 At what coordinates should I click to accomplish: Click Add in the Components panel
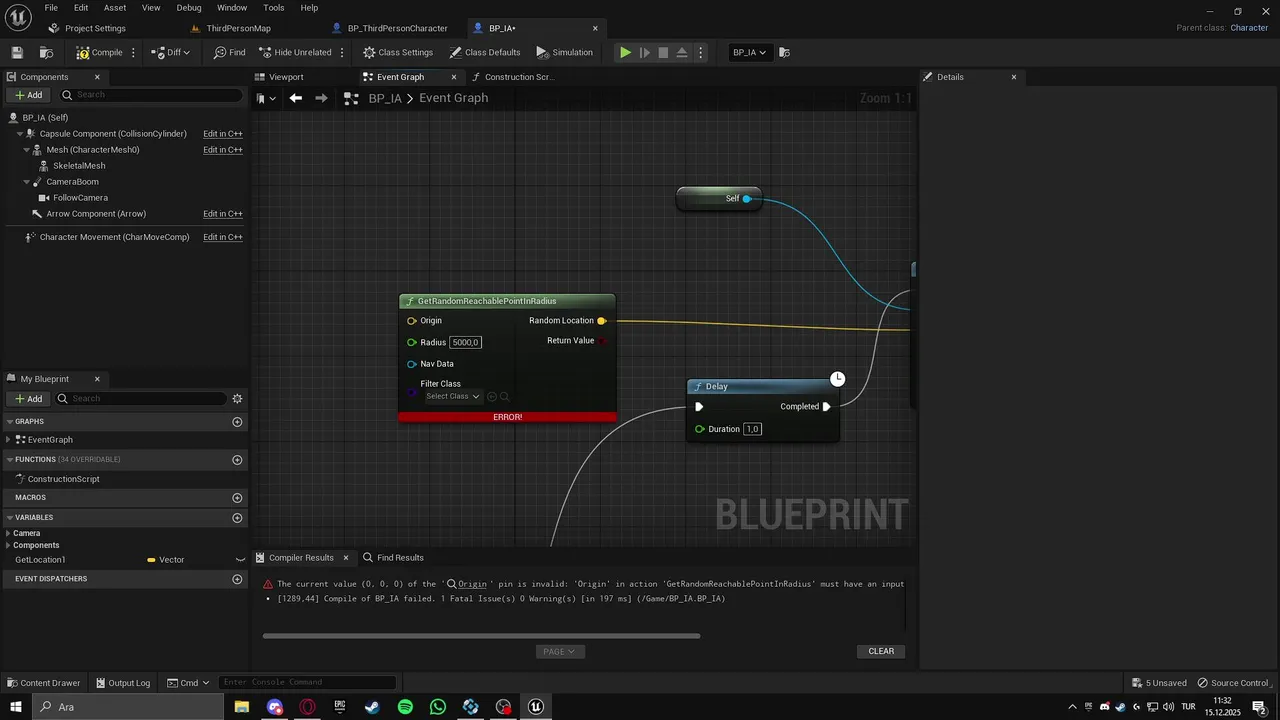pyautogui.click(x=29, y=95)
